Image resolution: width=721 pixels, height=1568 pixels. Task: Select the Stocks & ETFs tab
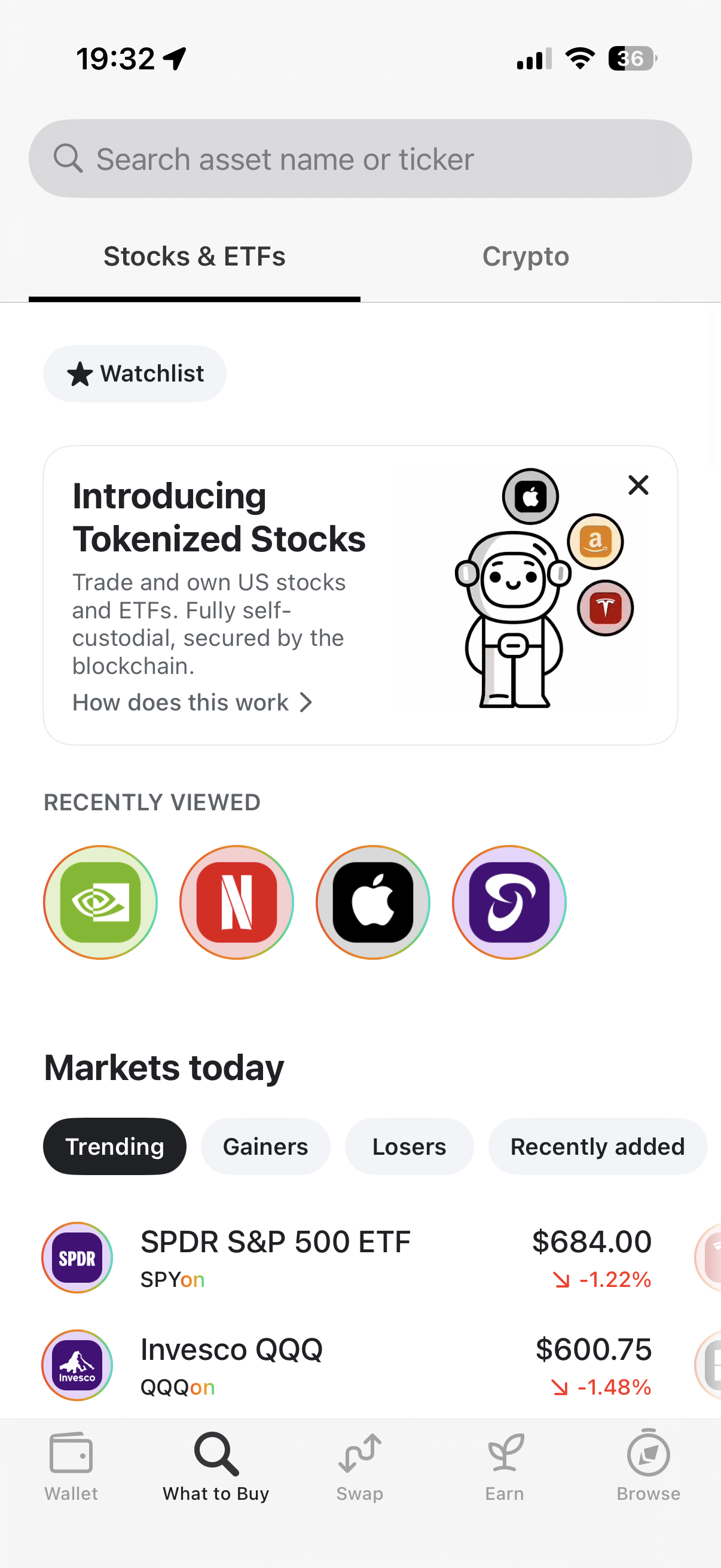[194, 257]
